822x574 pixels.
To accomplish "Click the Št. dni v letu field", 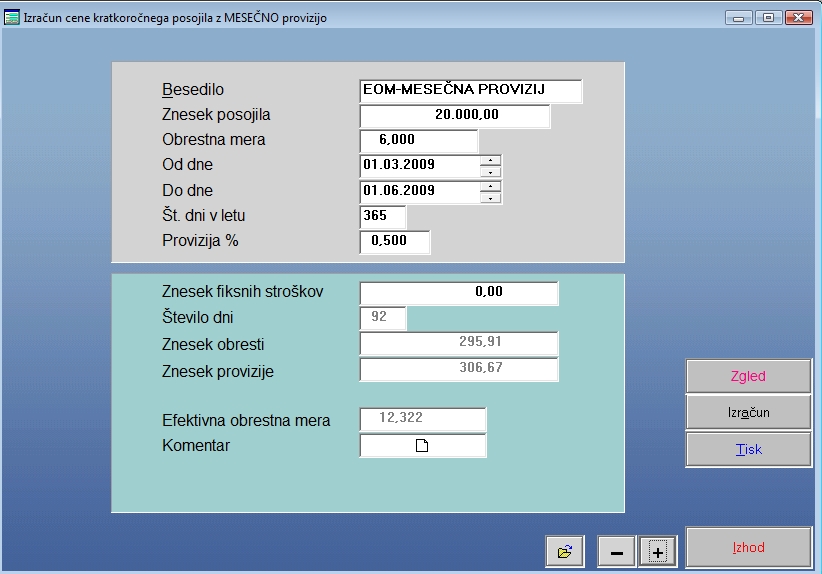I will tap(382, 216).
